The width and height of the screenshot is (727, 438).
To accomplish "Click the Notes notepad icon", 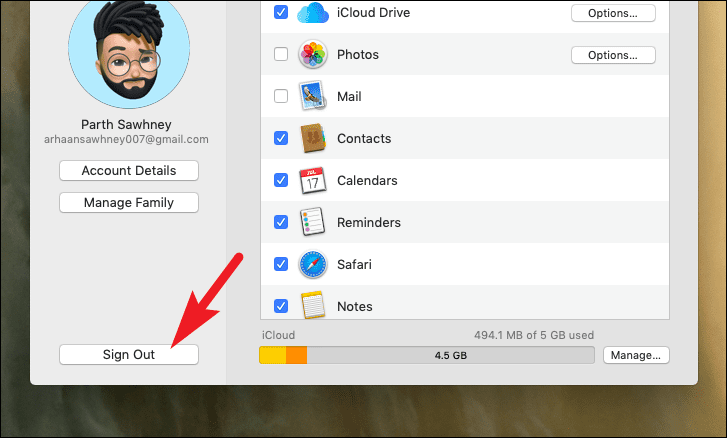I will [313, 305].
